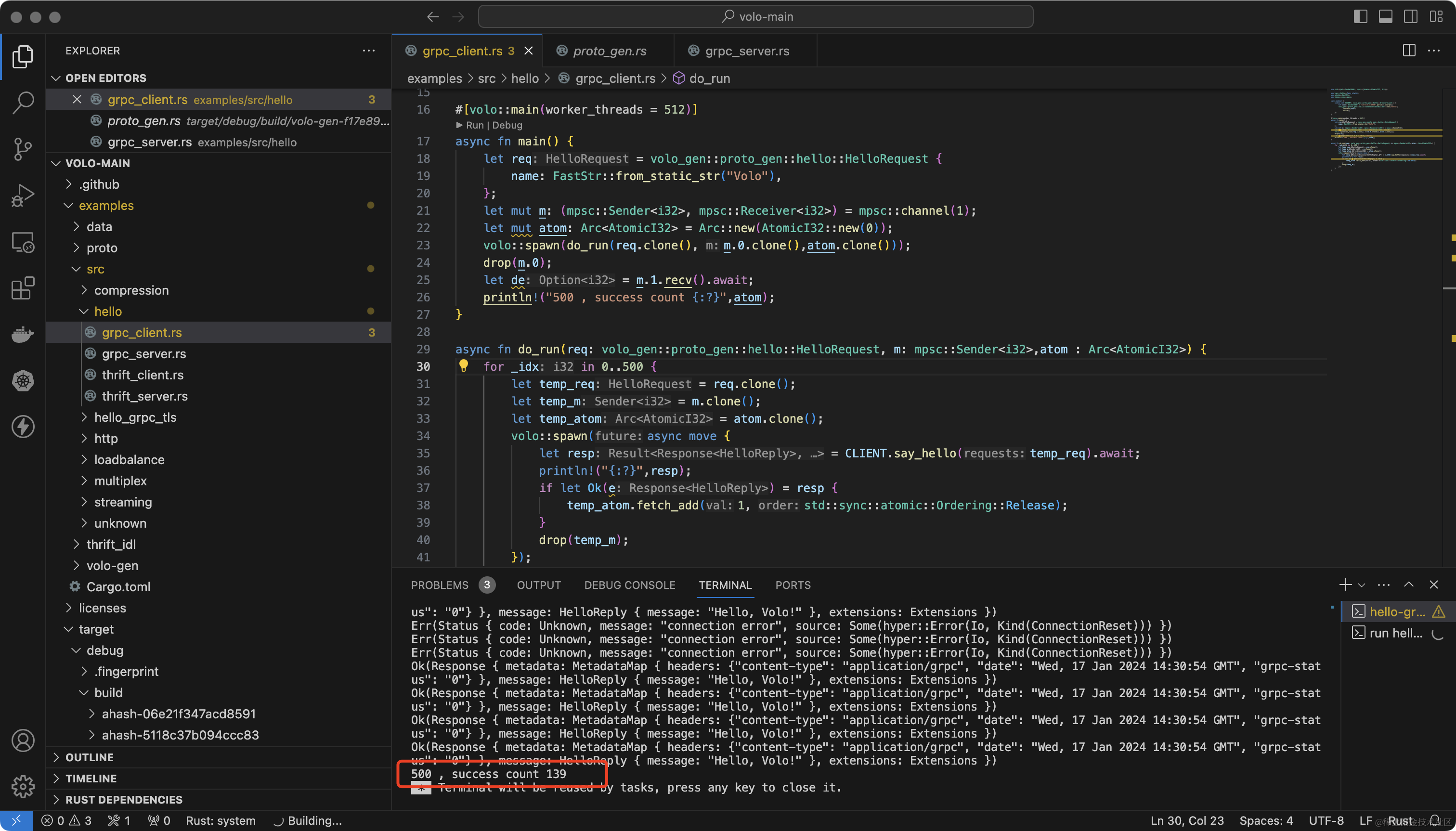Open the Source Control view

click(23, 149)
